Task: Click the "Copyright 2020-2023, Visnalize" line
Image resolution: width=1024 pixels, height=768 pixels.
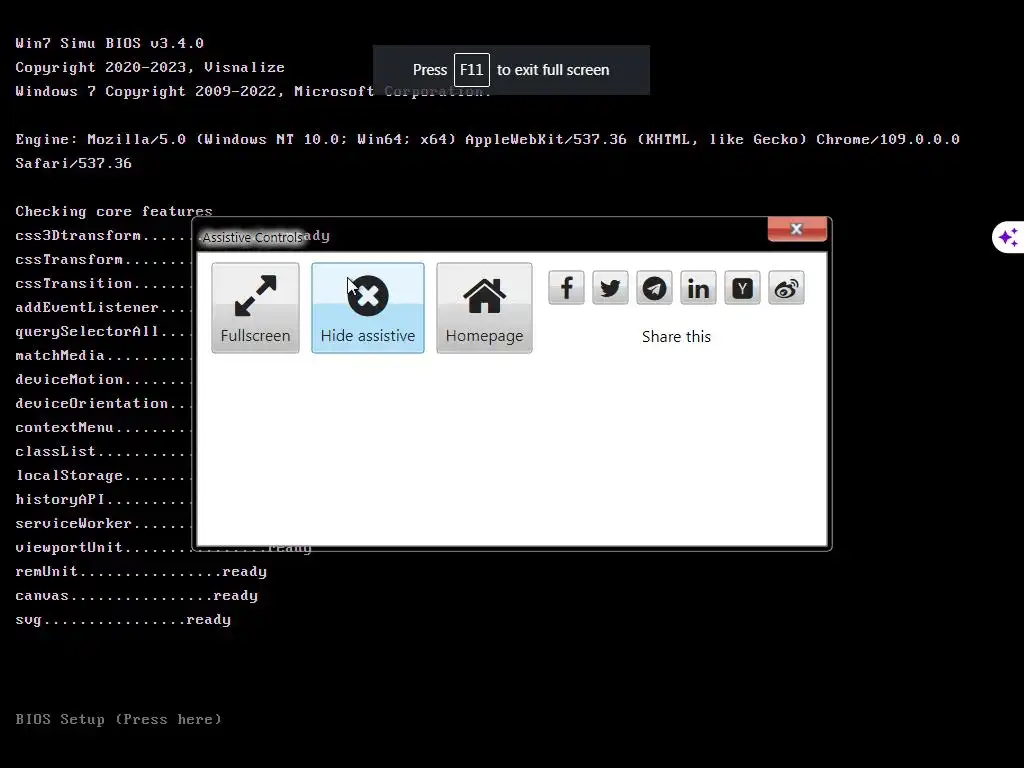Action: (x=150, y=67)
